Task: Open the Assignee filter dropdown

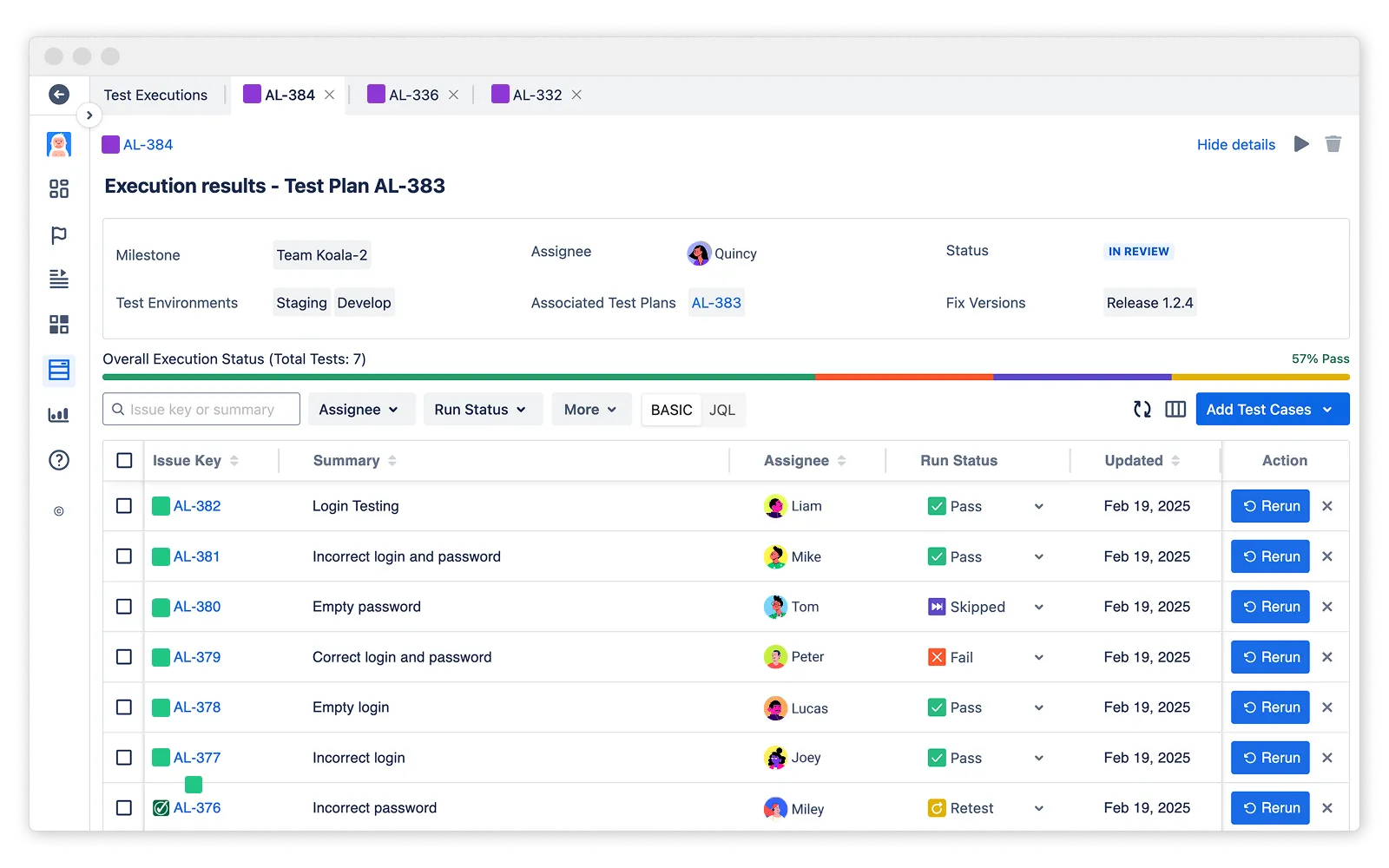Action: point(359,410)
